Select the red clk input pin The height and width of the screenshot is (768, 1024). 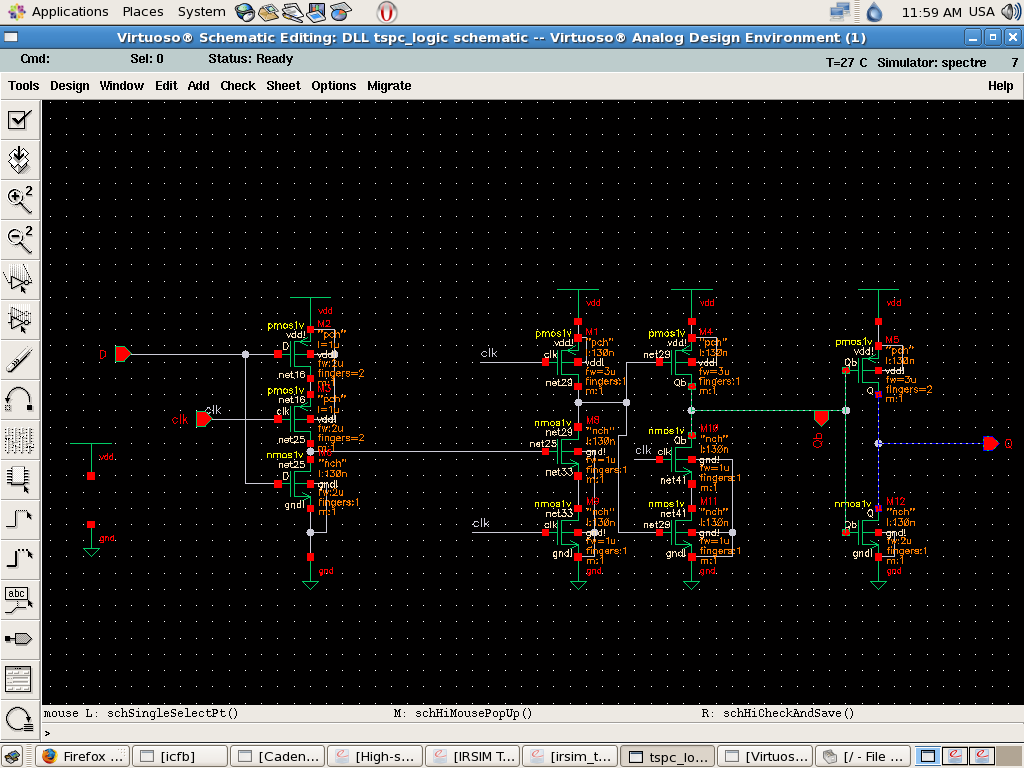204,419
